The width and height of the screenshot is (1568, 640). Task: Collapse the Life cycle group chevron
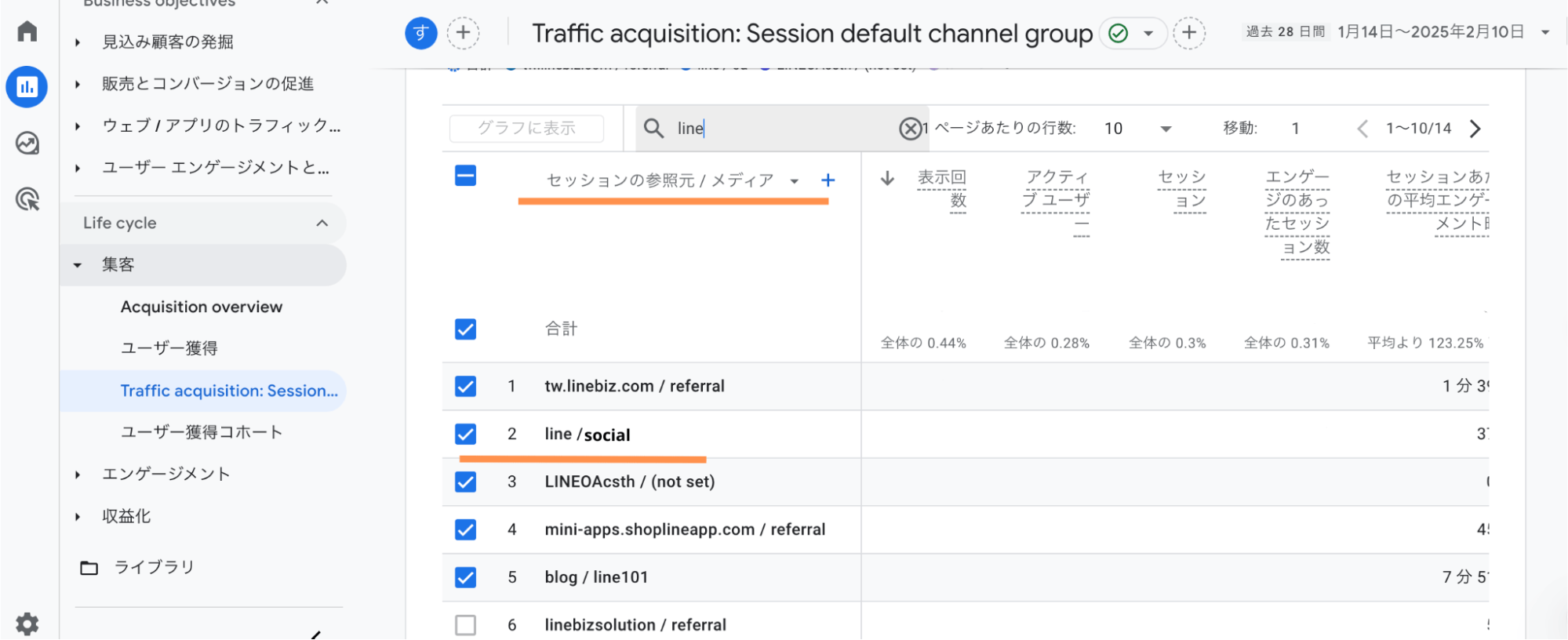point(322,224)
